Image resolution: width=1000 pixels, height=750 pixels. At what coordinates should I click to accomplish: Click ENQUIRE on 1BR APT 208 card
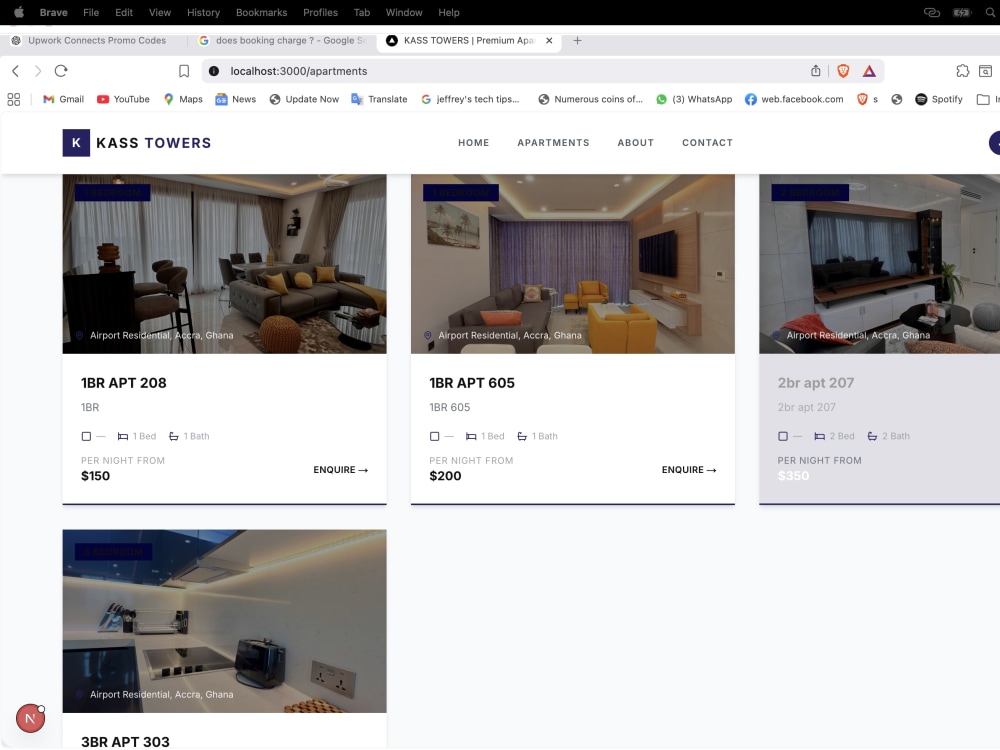(x=341, y=469)
